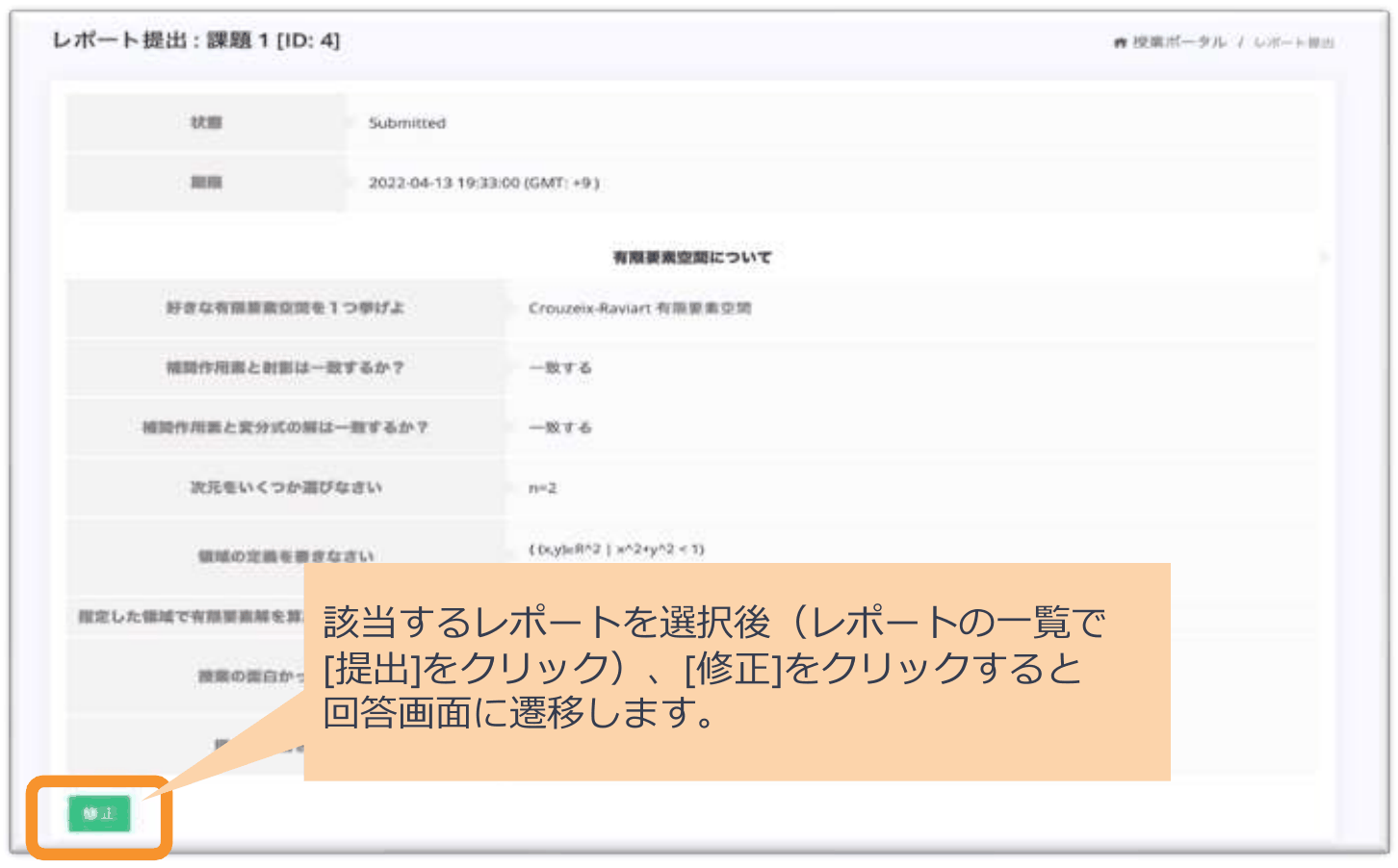Click 一致する in the 射影 question row
Image resolution: width=1398 pixels, height=868 pixels.
tap(560, 368)
